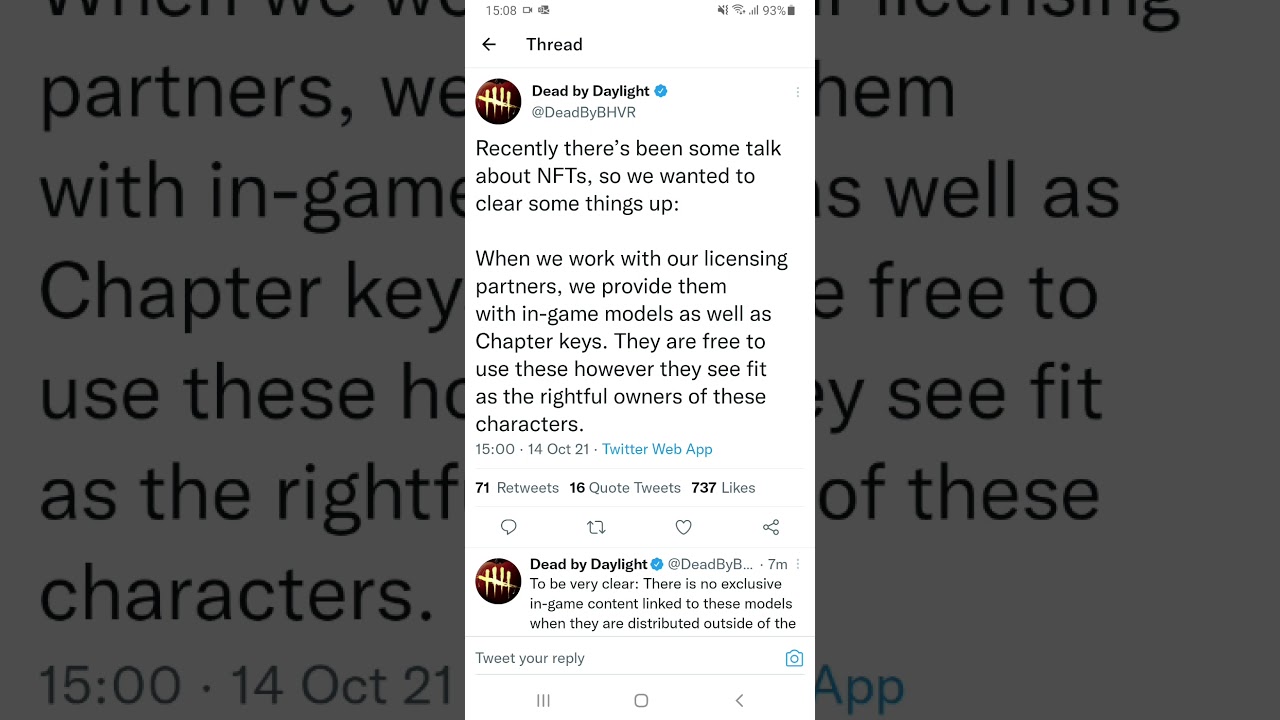Open Dead by Daylight profile avatar on main tweet
This screenshot has width=1280, height=720.
[498, 101]
